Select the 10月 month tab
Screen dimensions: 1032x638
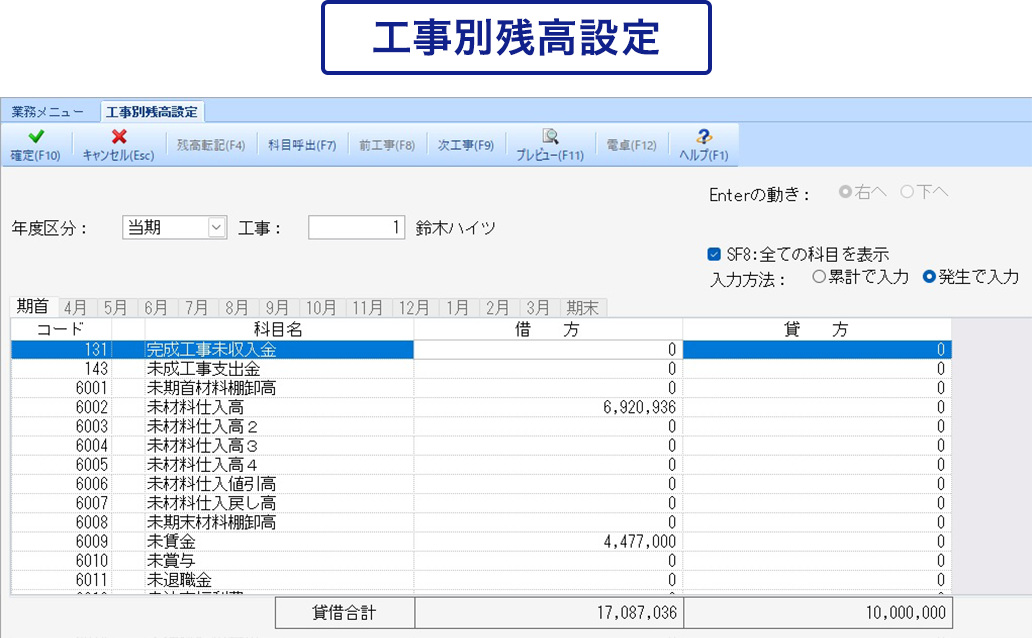[x=321, y=307]
